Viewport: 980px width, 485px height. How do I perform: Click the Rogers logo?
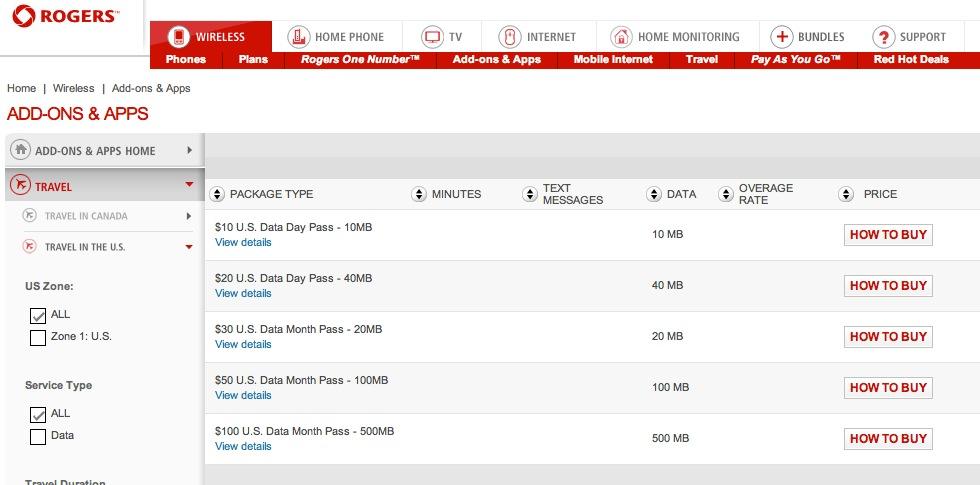pos(64,16)
